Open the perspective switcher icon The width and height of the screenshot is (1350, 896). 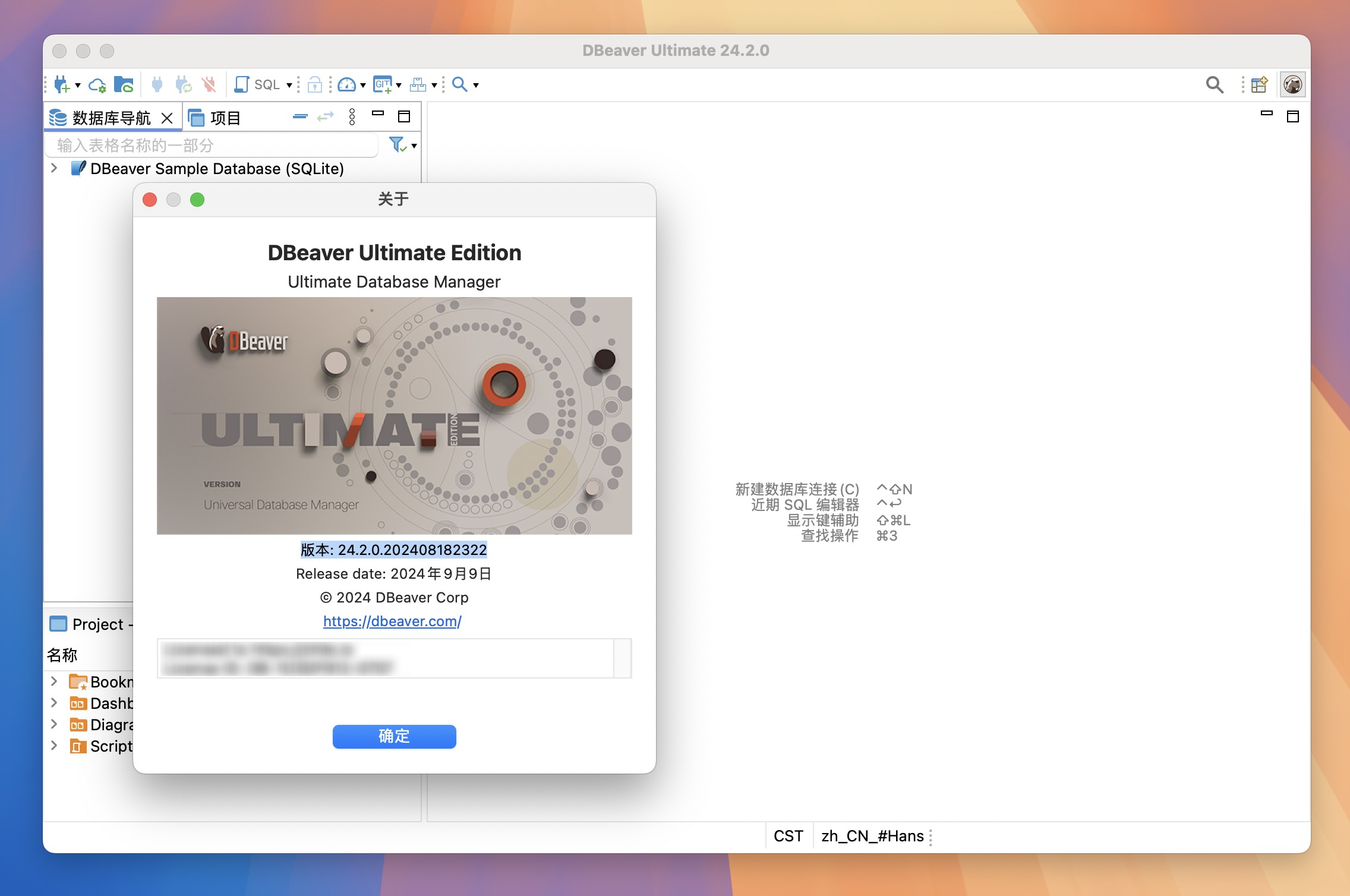pyautogui.click(x=1259, y=85)
